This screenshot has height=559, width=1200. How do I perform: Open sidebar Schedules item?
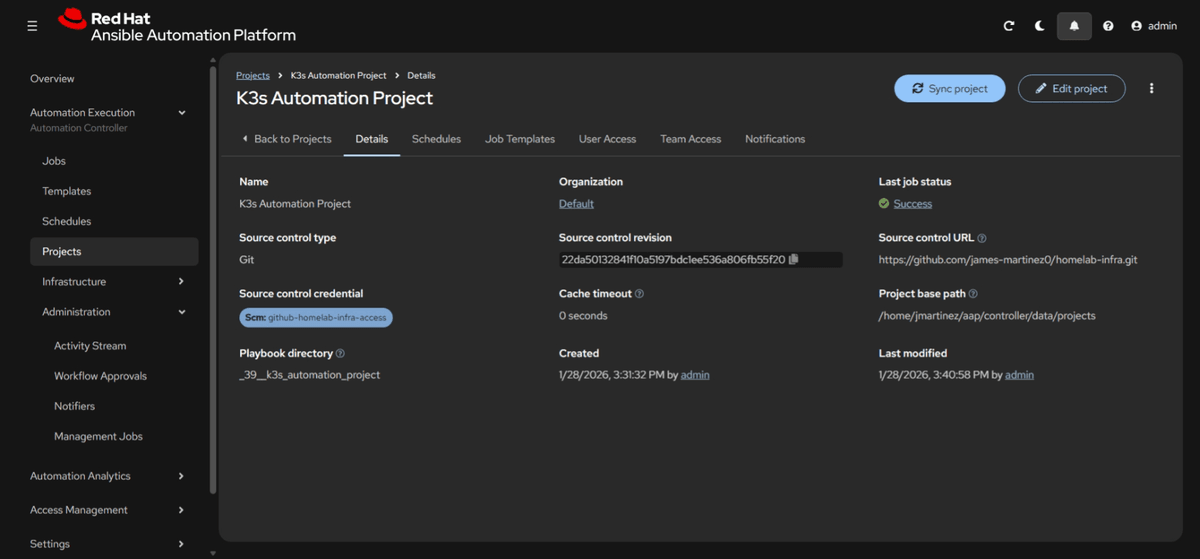coord(66,221)
